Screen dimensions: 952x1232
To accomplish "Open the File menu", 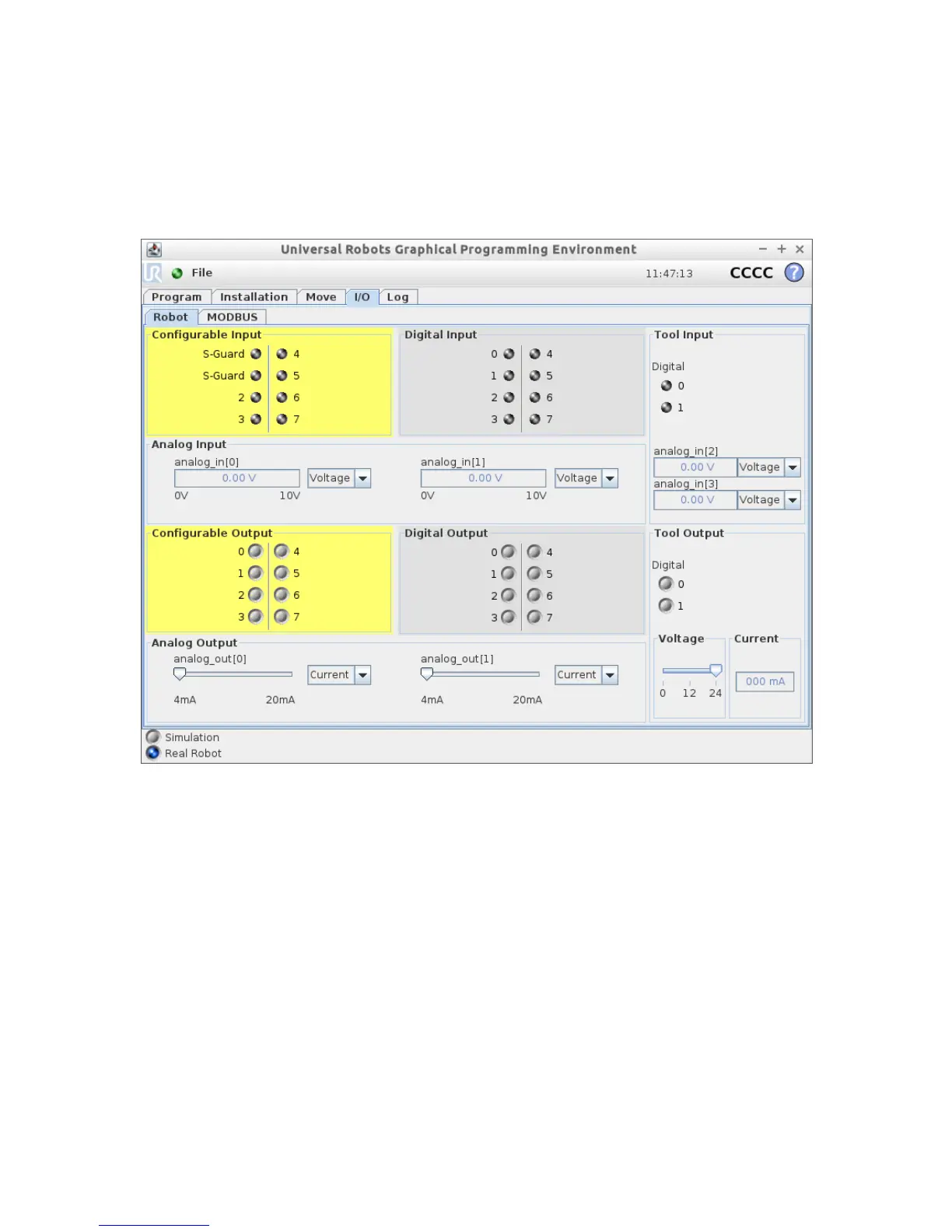I will click(202, 273).
